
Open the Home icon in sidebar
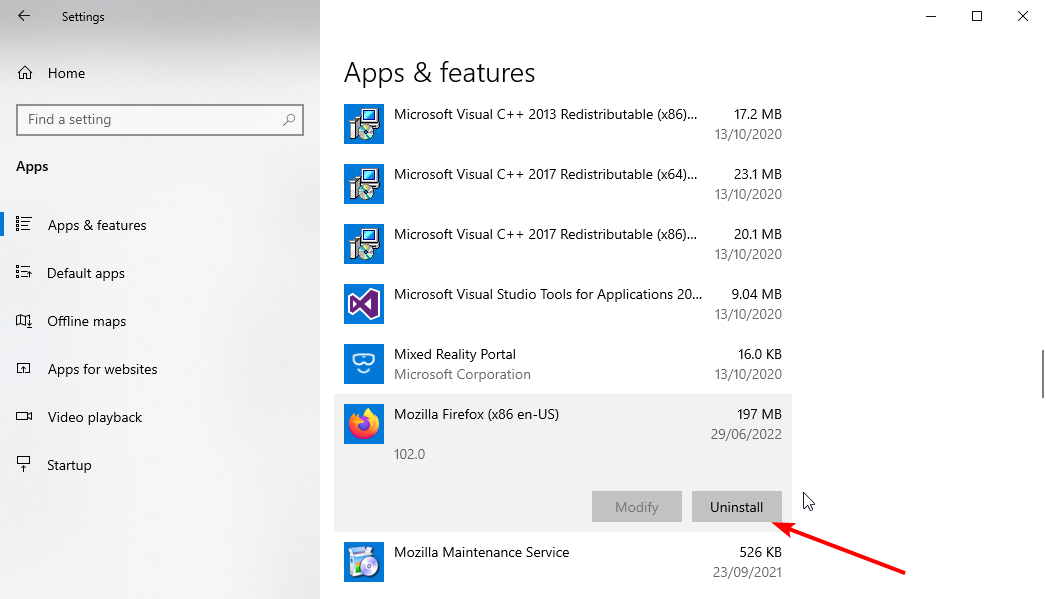(x=25, y=73)
